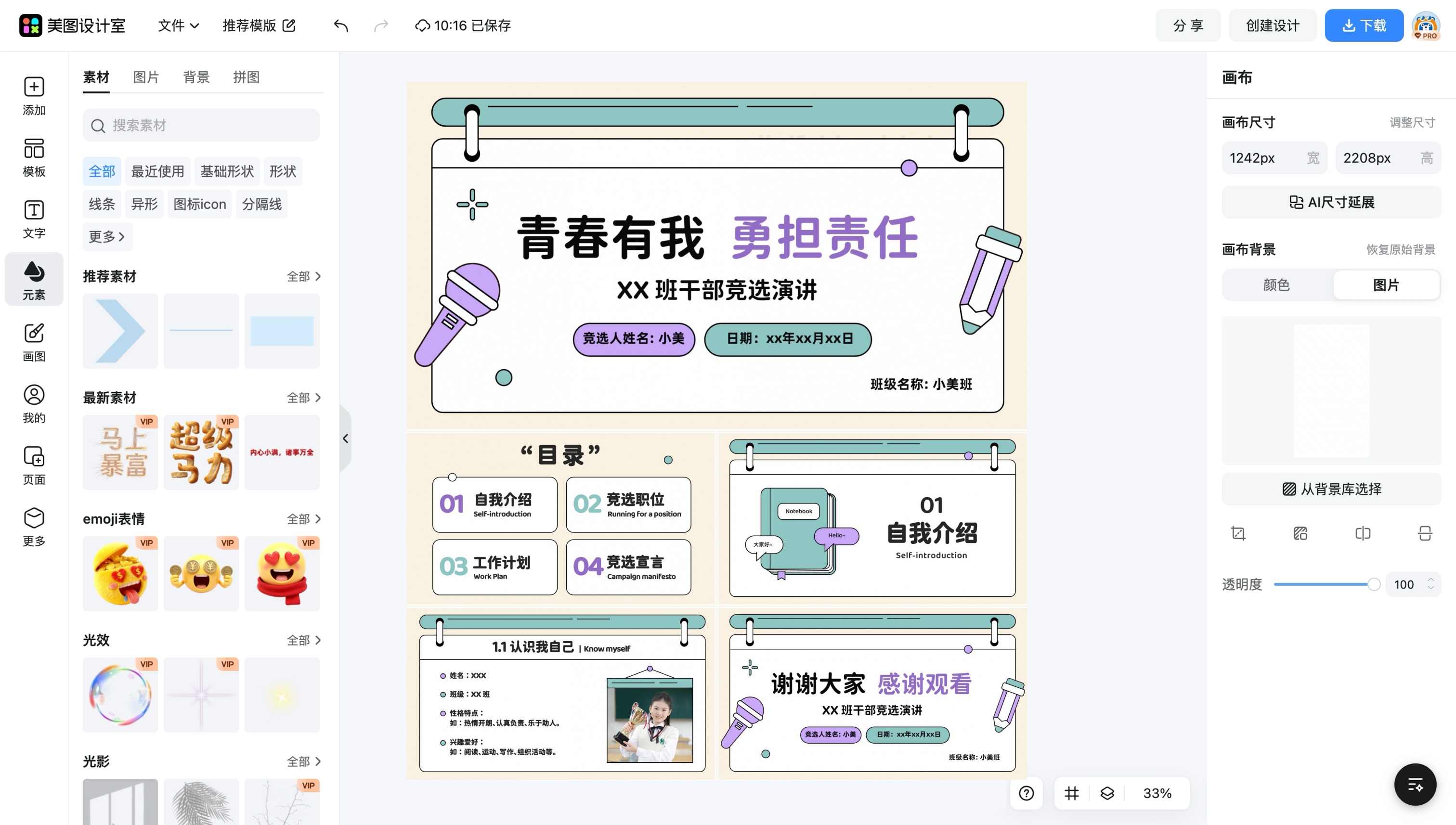Expand 全部 for 光影 section
The width and height of the screenshot is (1456, 825).
click(304, 761)
